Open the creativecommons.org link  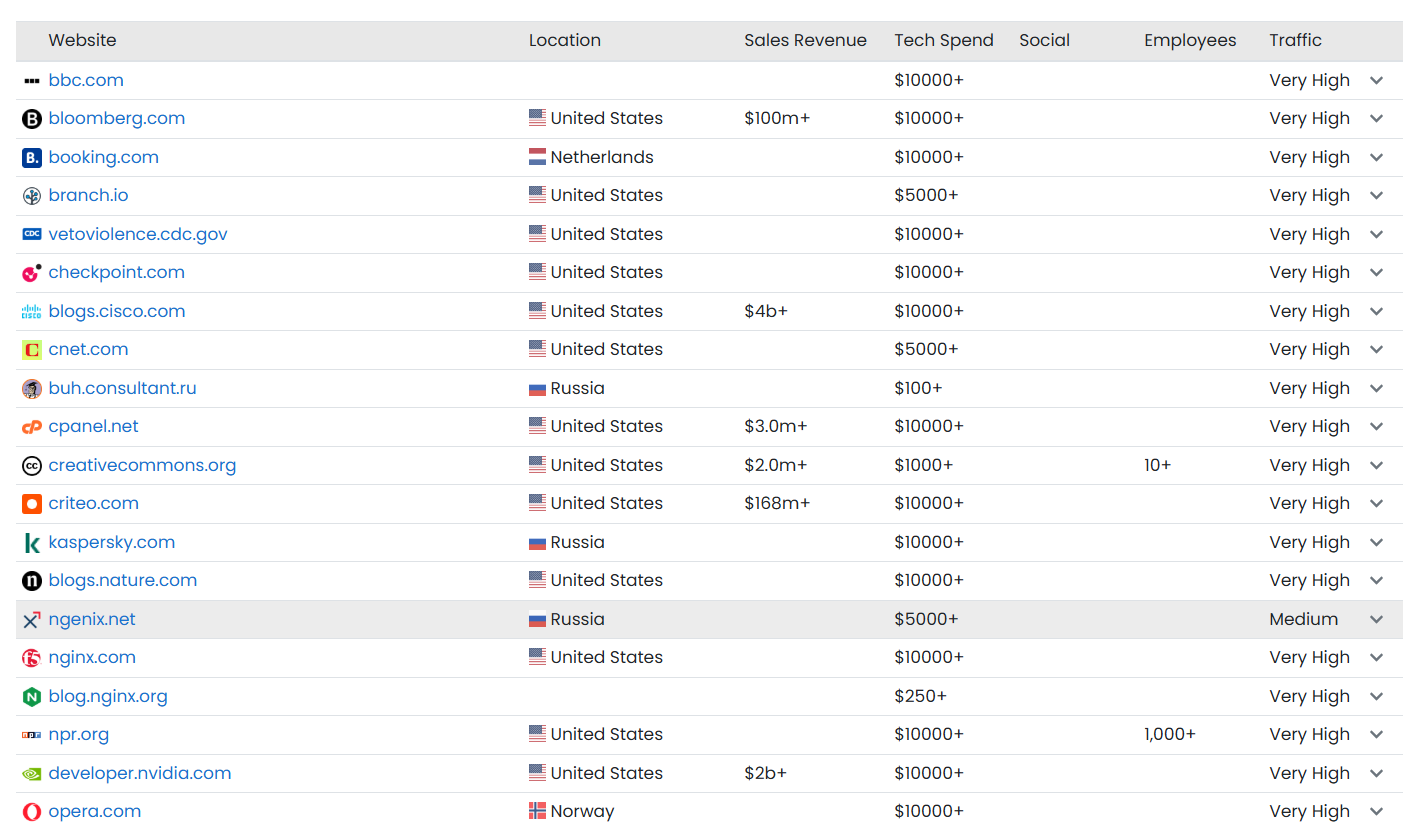pyautogui.click(x=142, y=465)
